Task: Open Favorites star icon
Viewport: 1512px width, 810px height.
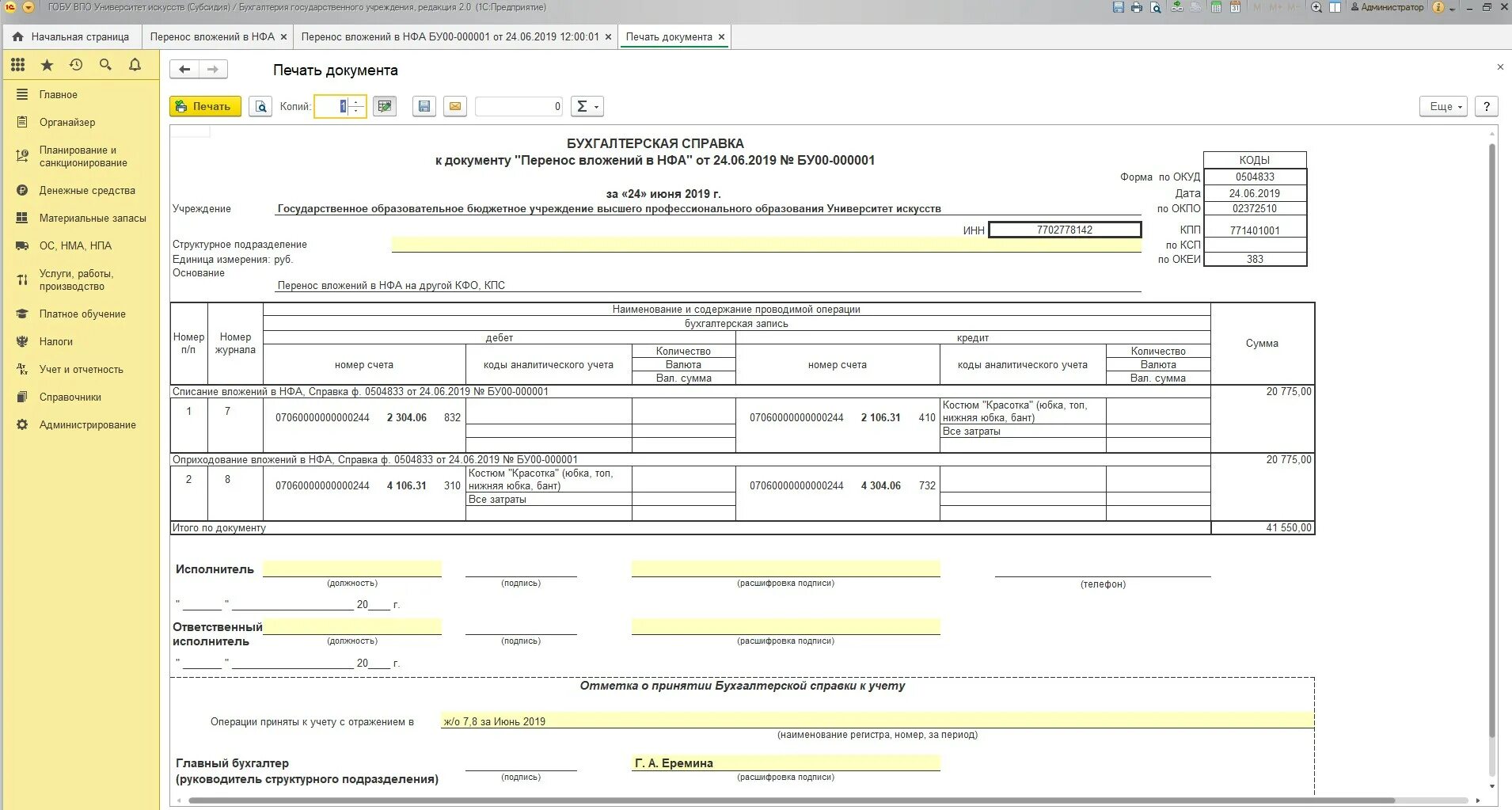Action: 47,65
